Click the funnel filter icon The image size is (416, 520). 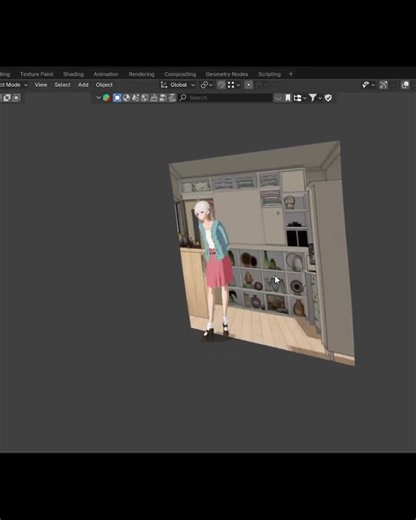coord(313,98)
